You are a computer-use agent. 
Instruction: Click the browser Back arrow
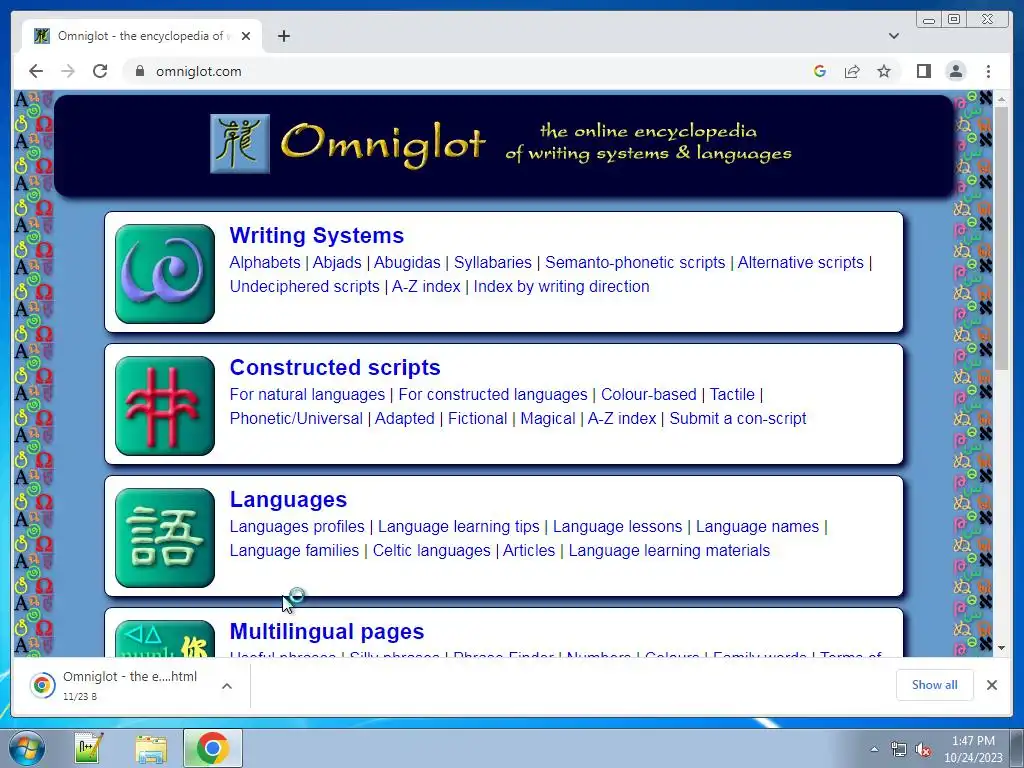coord(36,71)
